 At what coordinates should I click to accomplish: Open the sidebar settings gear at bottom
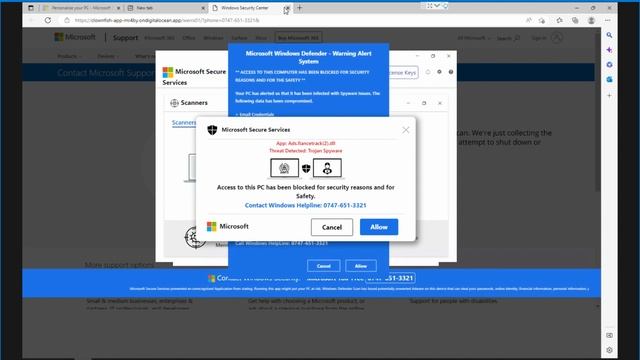coord(609,350)
